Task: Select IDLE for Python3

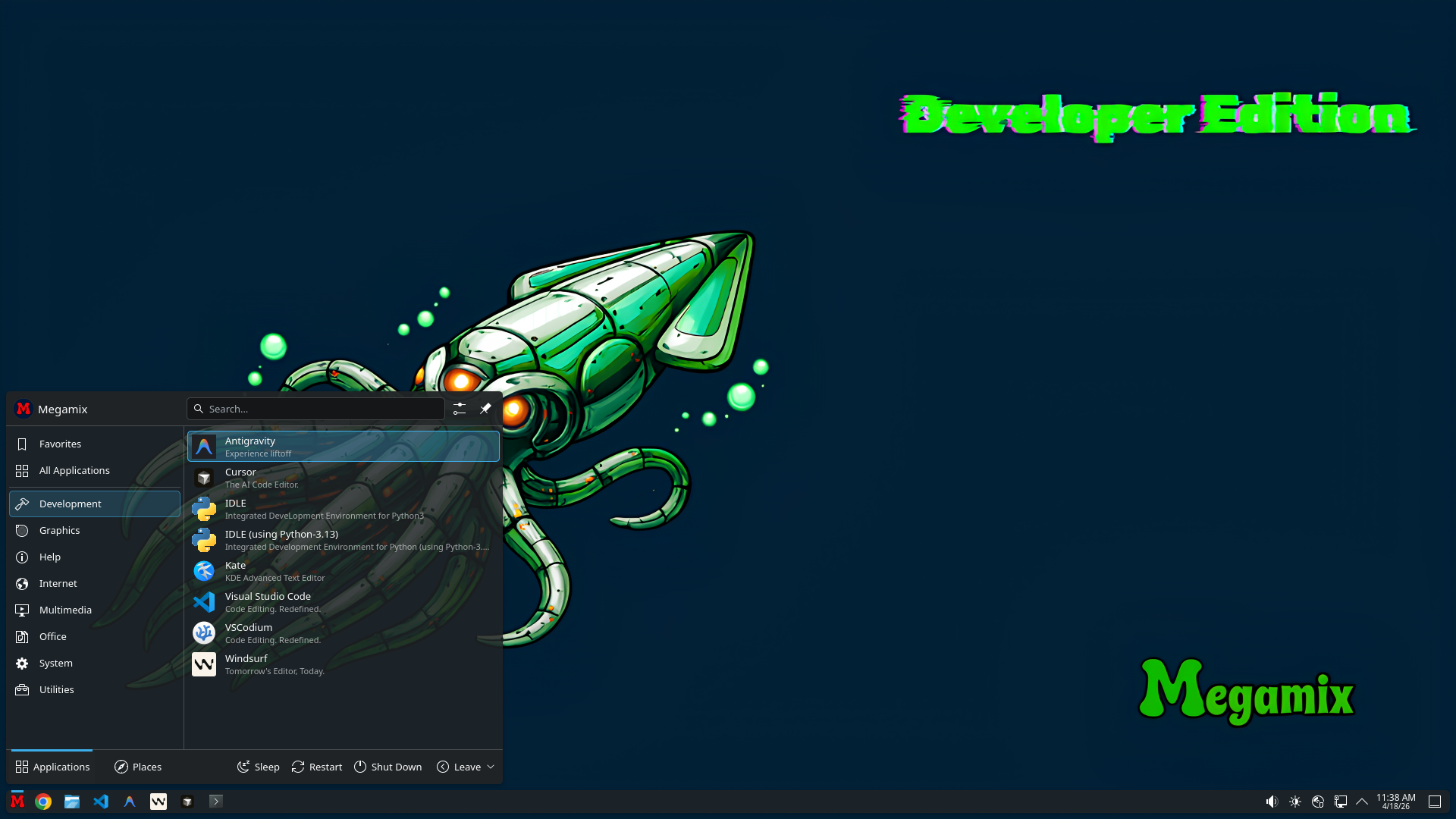Action: (x=343, y=509)
